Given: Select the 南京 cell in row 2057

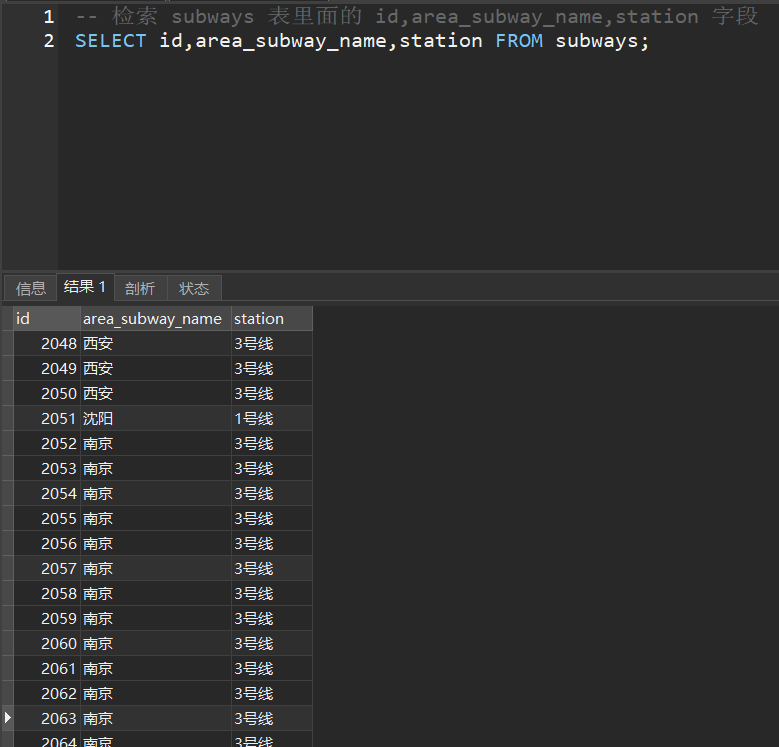Looking at the screenshot, I should coord(156,568).
